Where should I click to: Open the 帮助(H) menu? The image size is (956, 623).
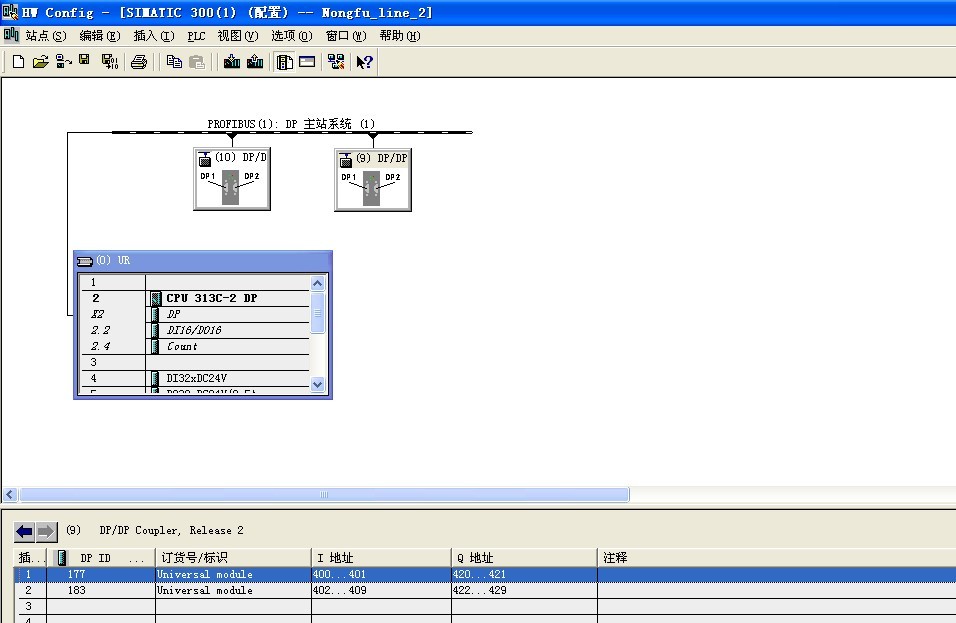400,36
